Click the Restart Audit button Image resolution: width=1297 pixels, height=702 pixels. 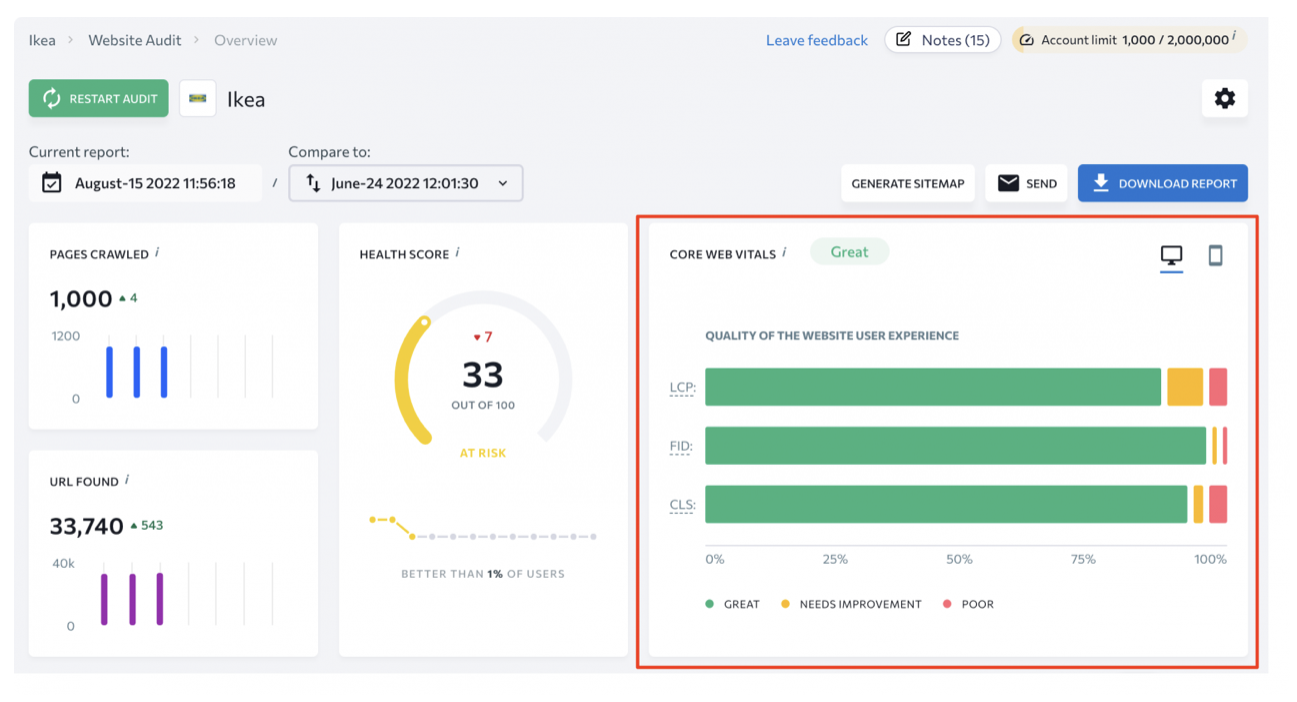(99, 99)
